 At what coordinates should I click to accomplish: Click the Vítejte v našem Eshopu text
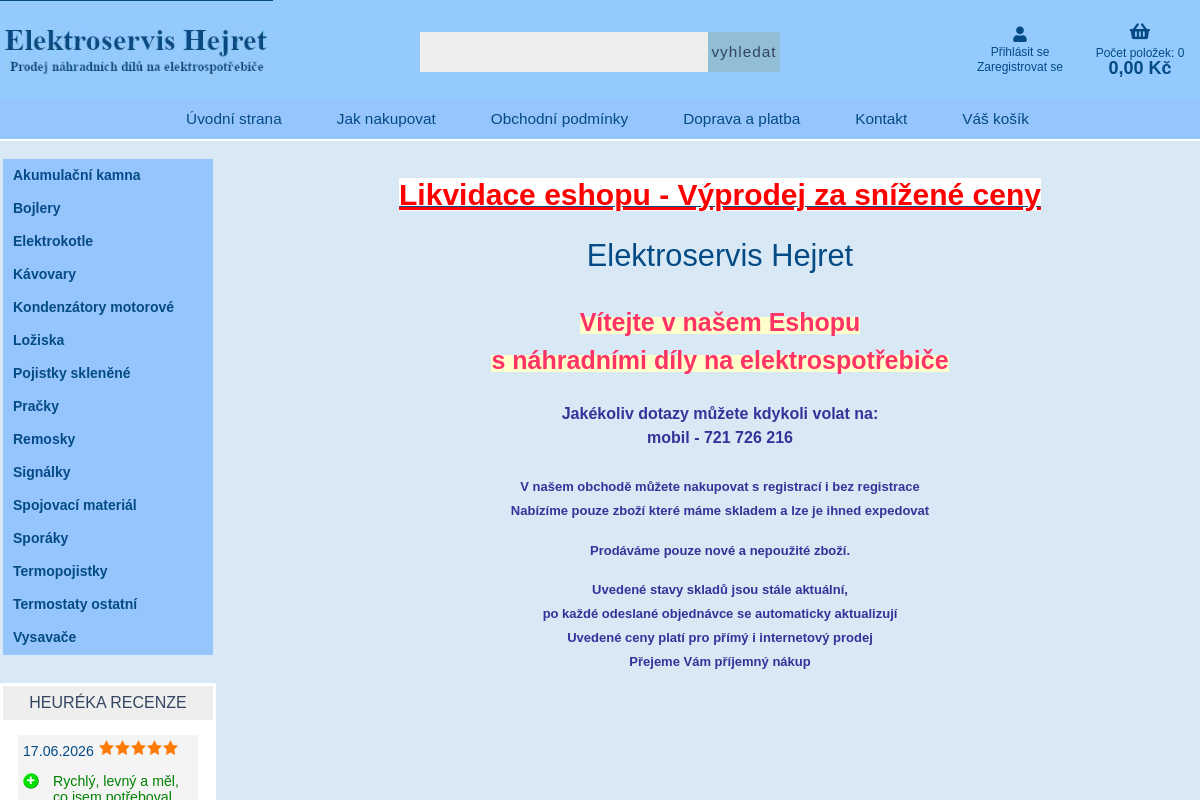coord(720,322)
